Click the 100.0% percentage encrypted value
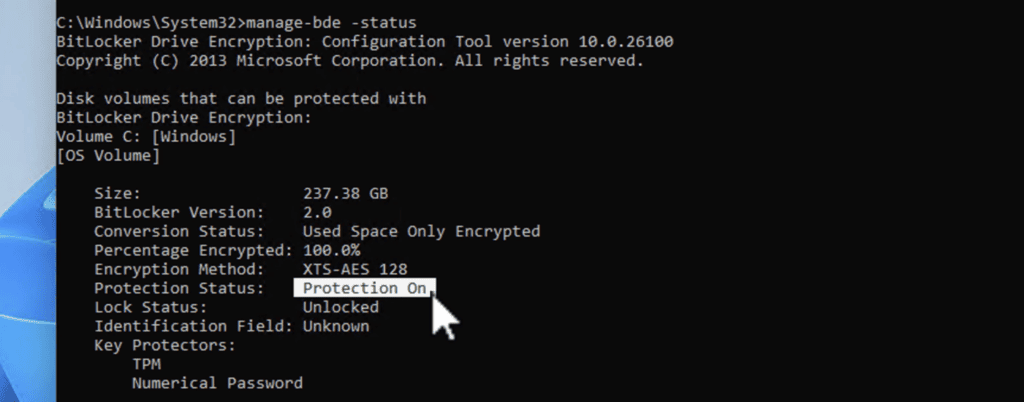 [x=331, y=251]
